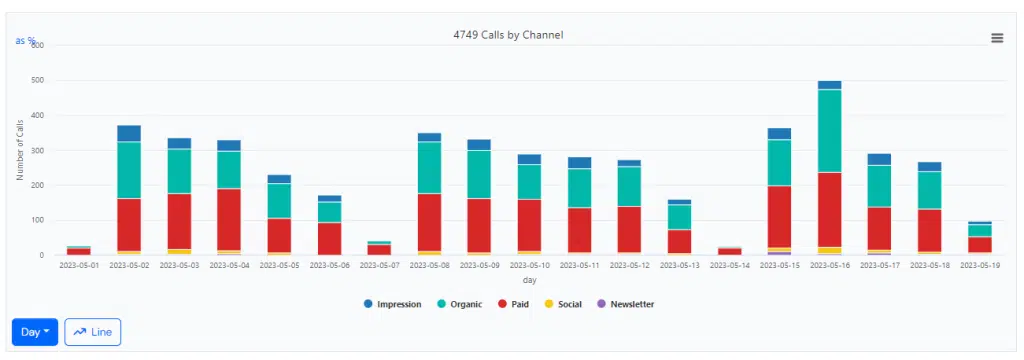Toggle the Social series legend label
This screenshot has height=360, width=1024.
569,304
